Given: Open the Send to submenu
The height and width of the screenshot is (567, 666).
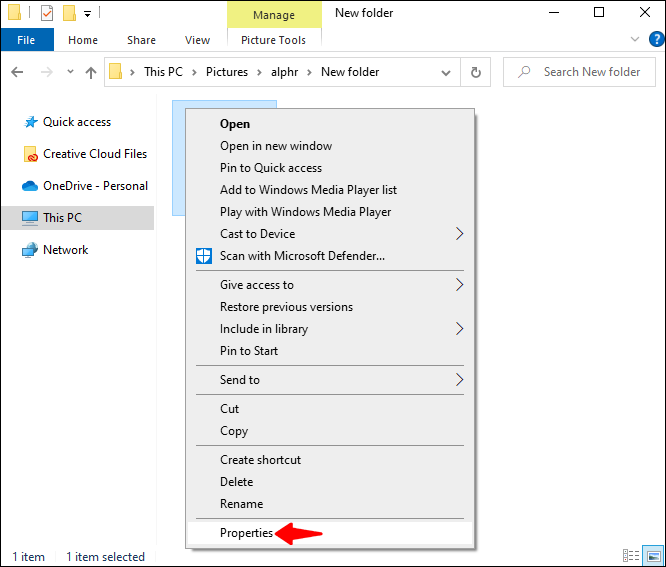Looking at the screenshot, I should (x=330, y=380).
